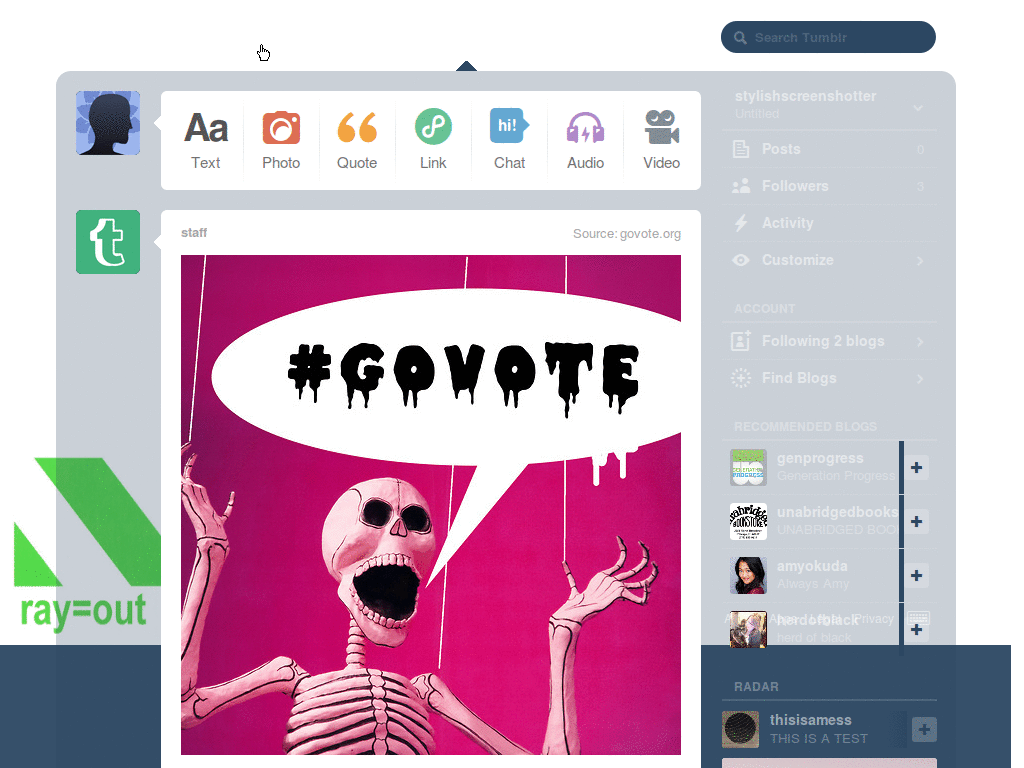Click the unabridgedbooks avatar thumbnail
The height and width of the screenshot is (768, 1024).
click(748, 521)
